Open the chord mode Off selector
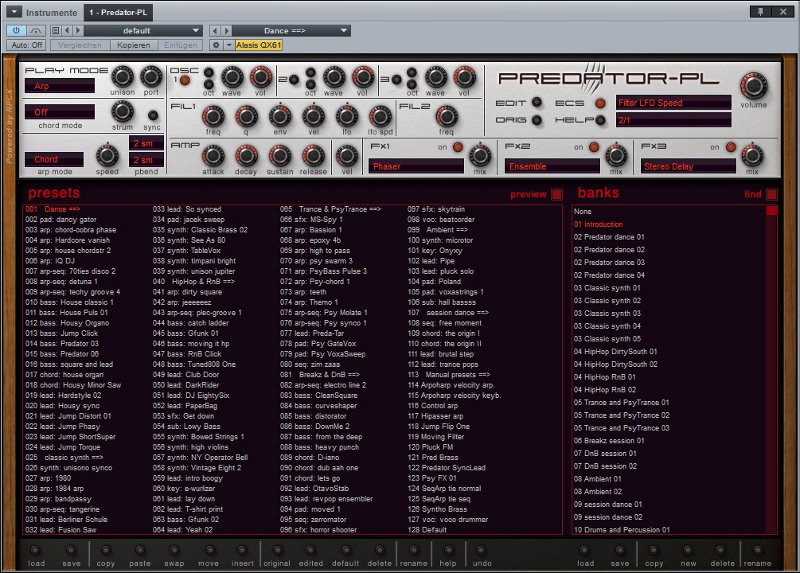This screenshot has height=573, width=800. point(60,112)
